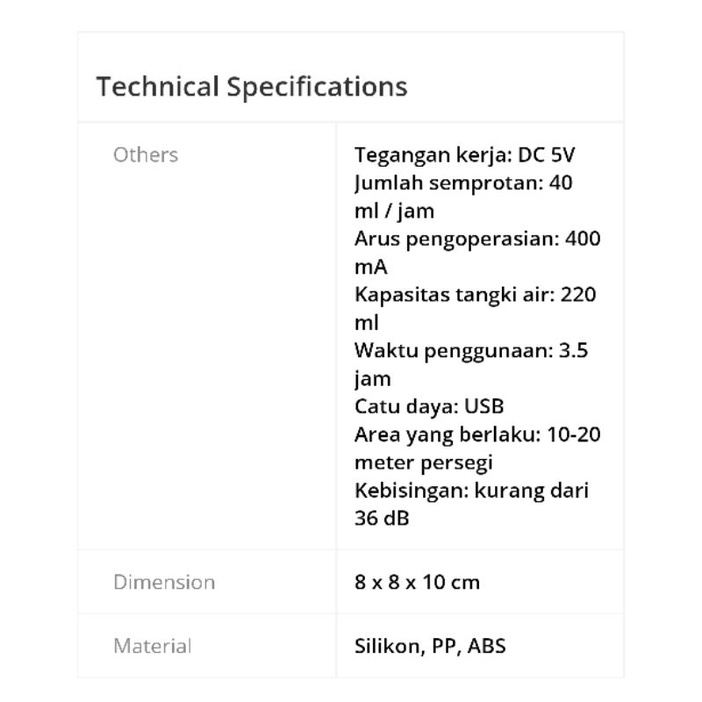Select the 'mA' unit text
This screenshot has width=702, height=702.
point(371,268)
